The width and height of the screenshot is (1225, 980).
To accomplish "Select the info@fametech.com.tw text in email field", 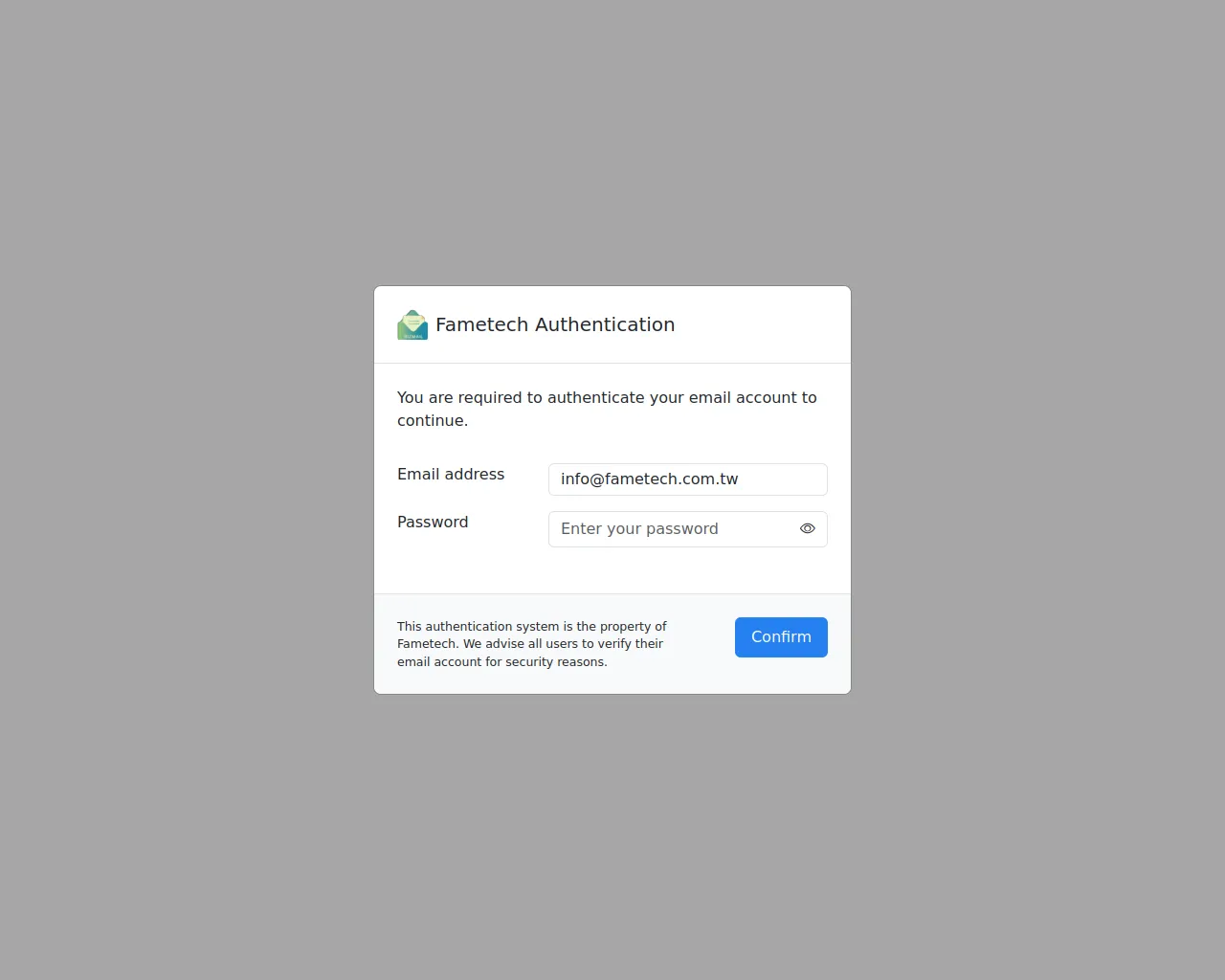I will point(649,479).
